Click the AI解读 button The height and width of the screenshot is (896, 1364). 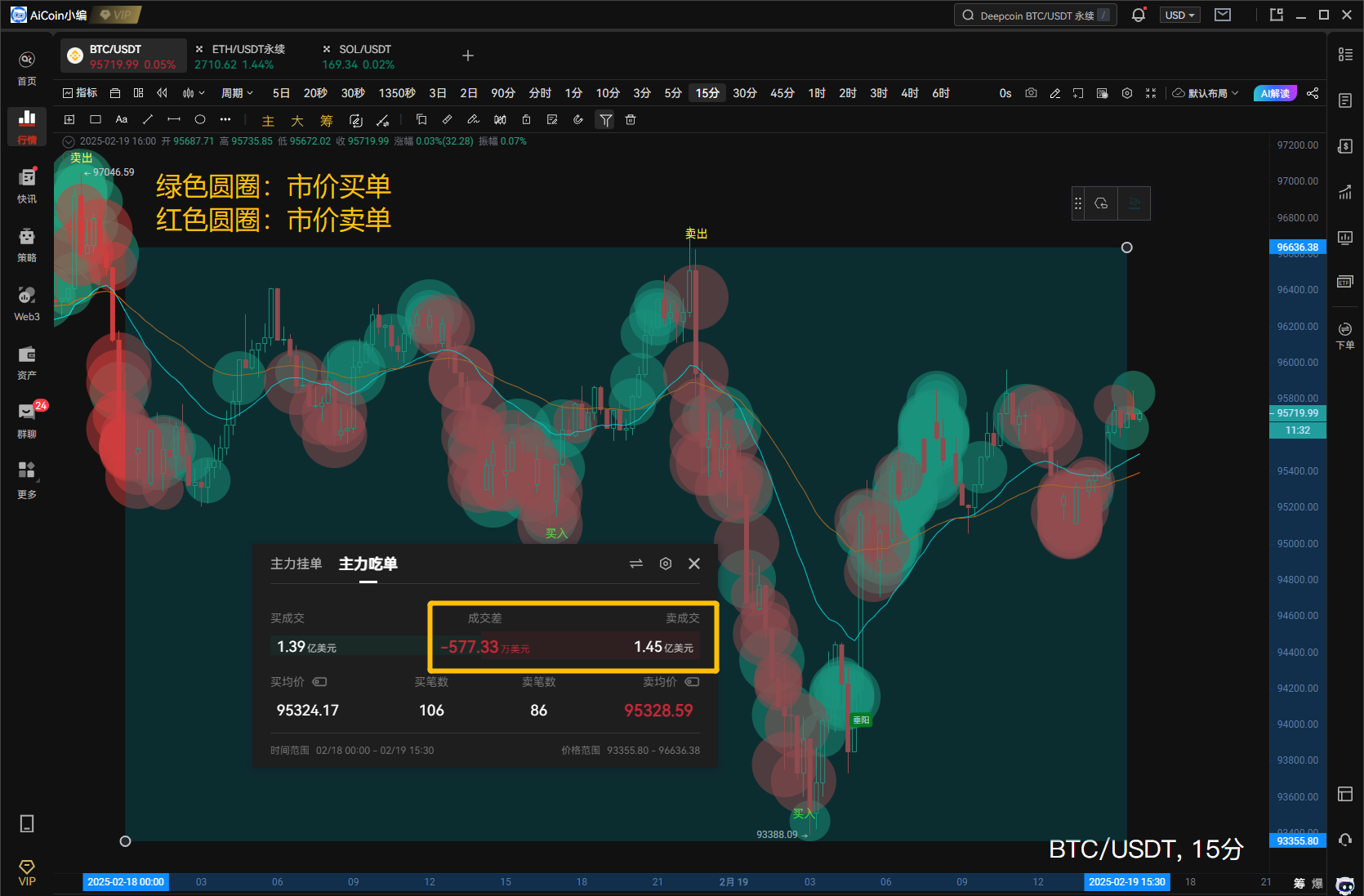1275,93
